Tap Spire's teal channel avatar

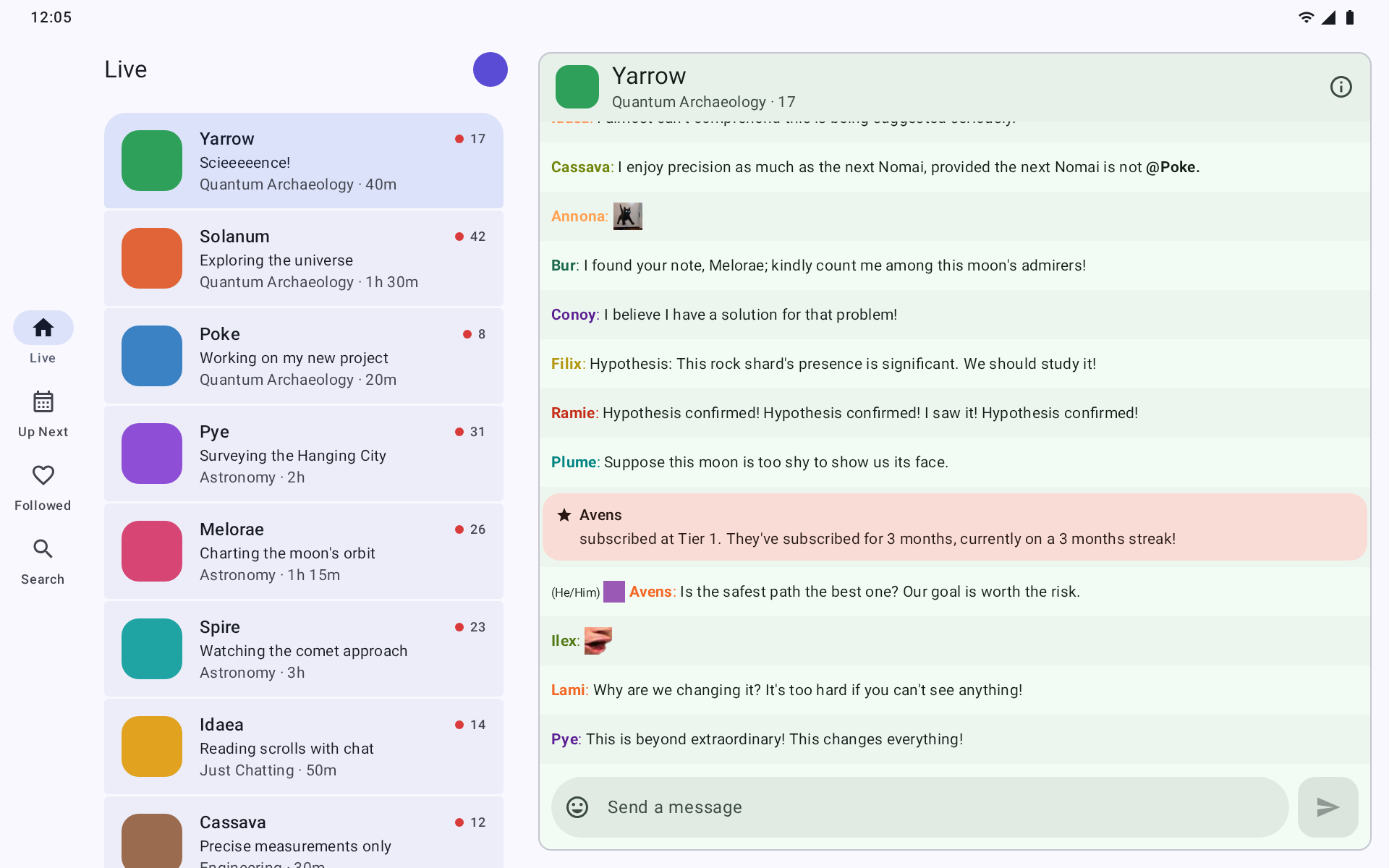coord(152,649)
